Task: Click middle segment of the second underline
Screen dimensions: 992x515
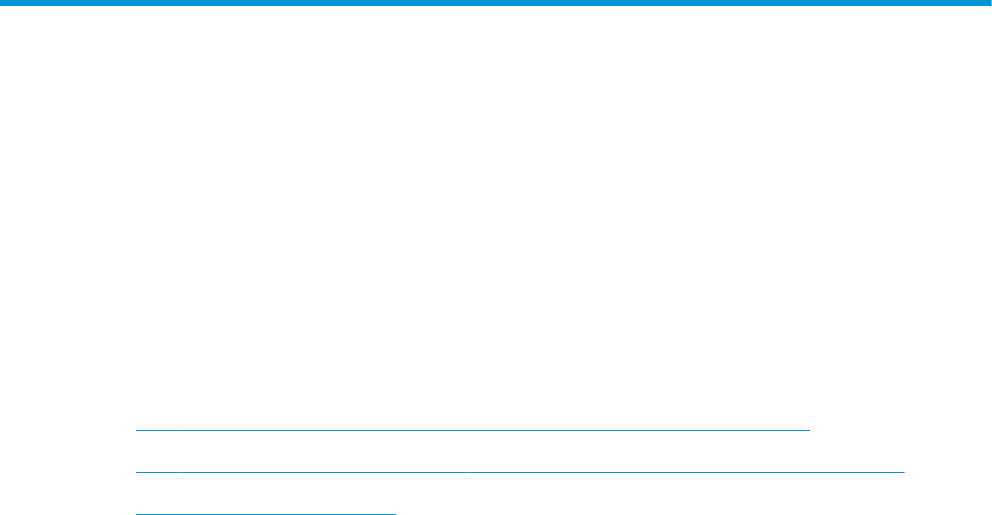Action: (323, 472)
